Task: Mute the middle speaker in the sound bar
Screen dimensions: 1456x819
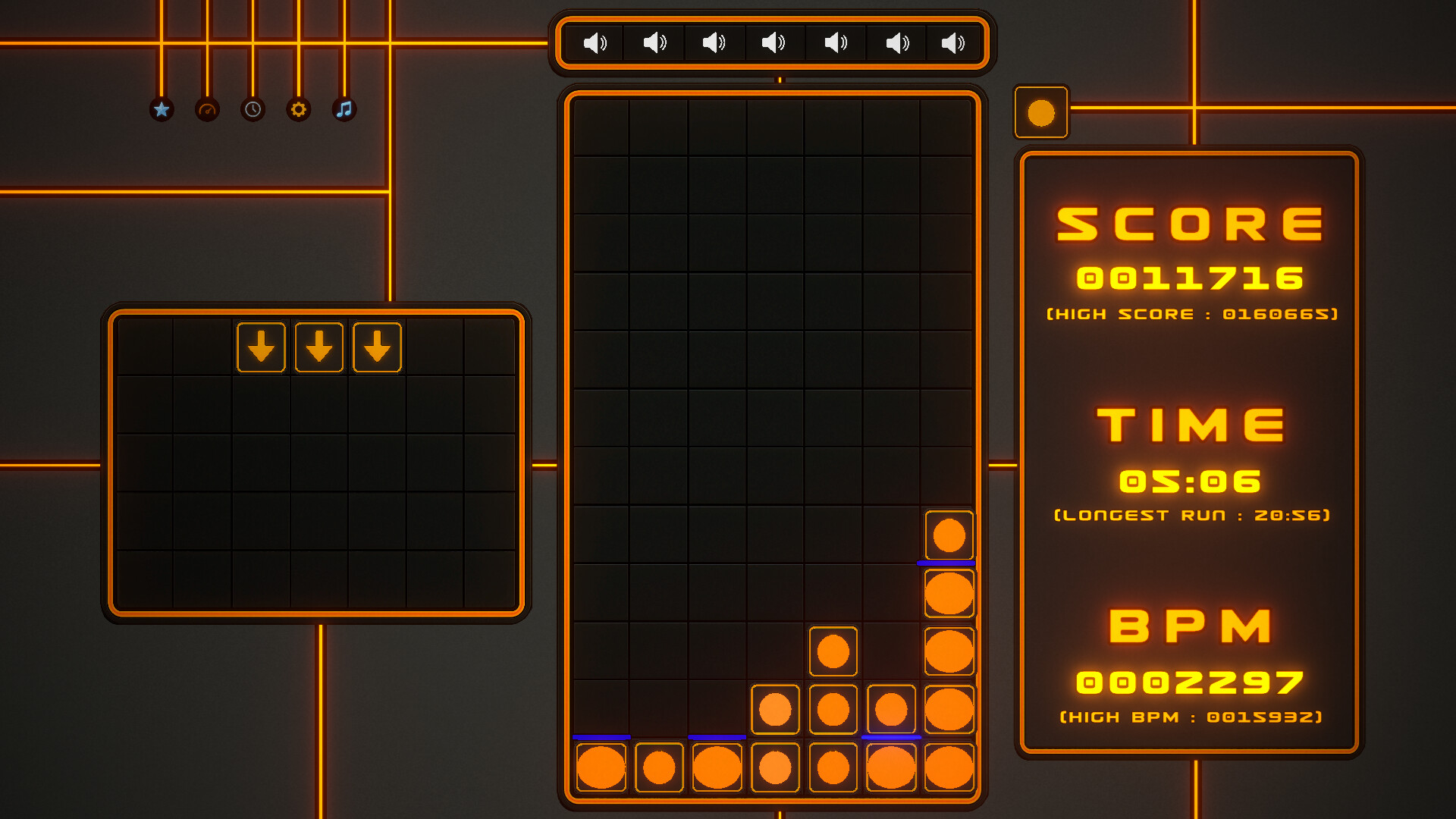Action: pos(774,42)
